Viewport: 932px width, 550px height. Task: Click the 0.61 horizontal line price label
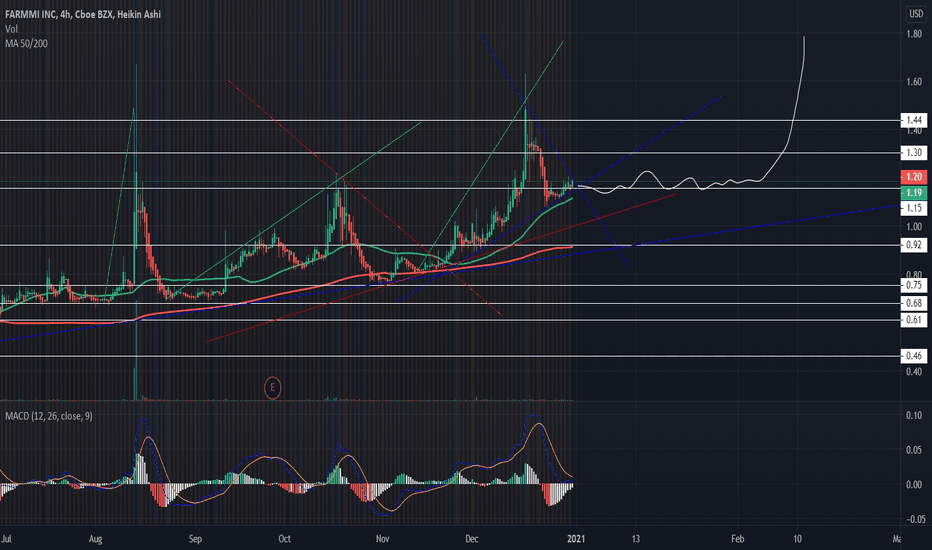point(914,320)
